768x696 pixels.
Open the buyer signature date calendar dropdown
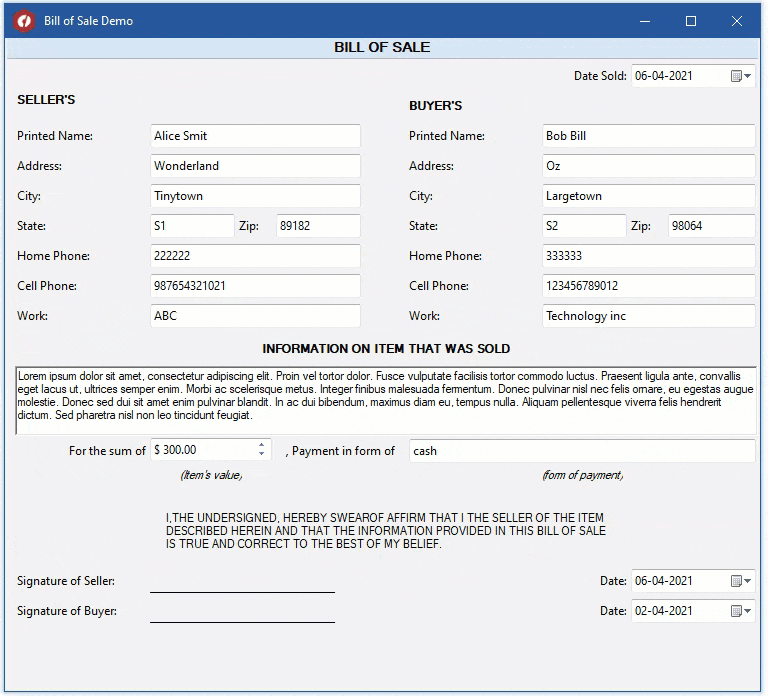(x=741, y=611)
